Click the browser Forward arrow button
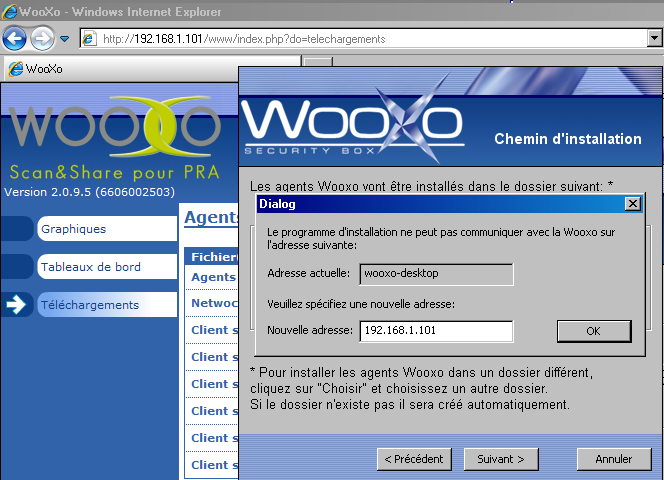This screenshot has height=480, width=664. (x=42, y=39)
